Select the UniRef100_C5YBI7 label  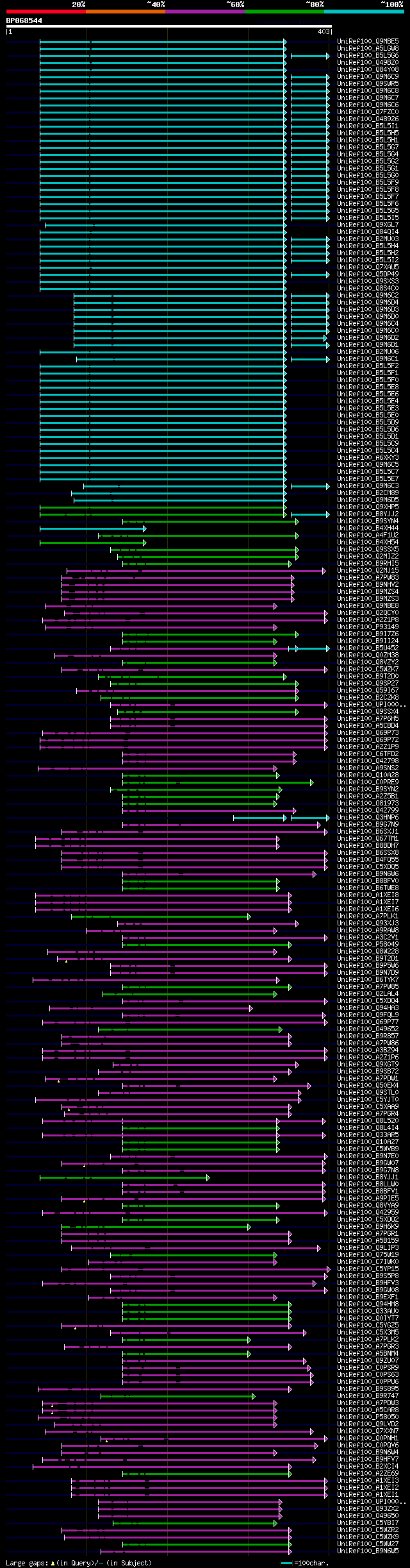[x=368, y=1522]
